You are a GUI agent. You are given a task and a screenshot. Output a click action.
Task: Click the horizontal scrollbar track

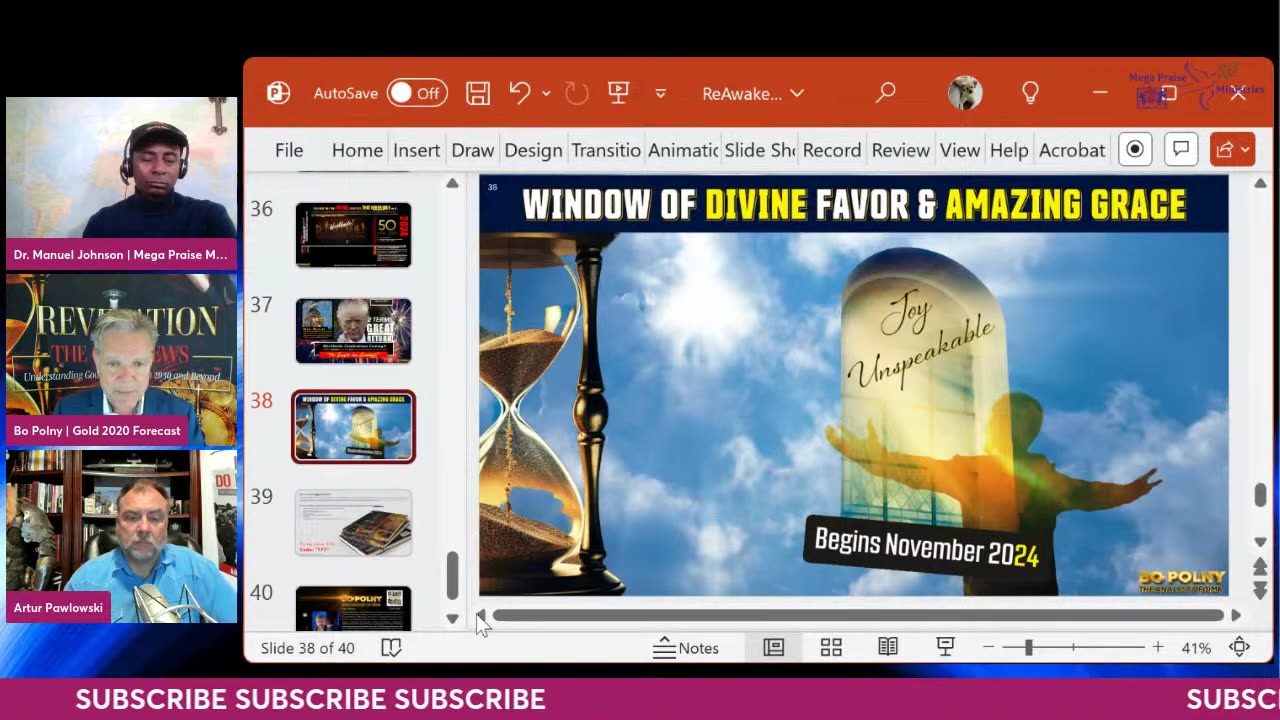pyautogui.click(x=858, y=615)
